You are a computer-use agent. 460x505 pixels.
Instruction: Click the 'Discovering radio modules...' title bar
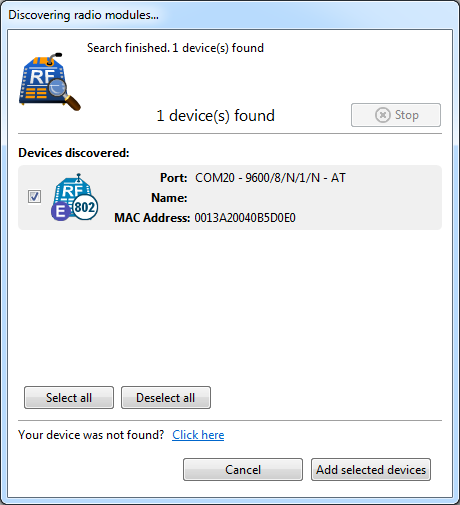tap(230, 15)
